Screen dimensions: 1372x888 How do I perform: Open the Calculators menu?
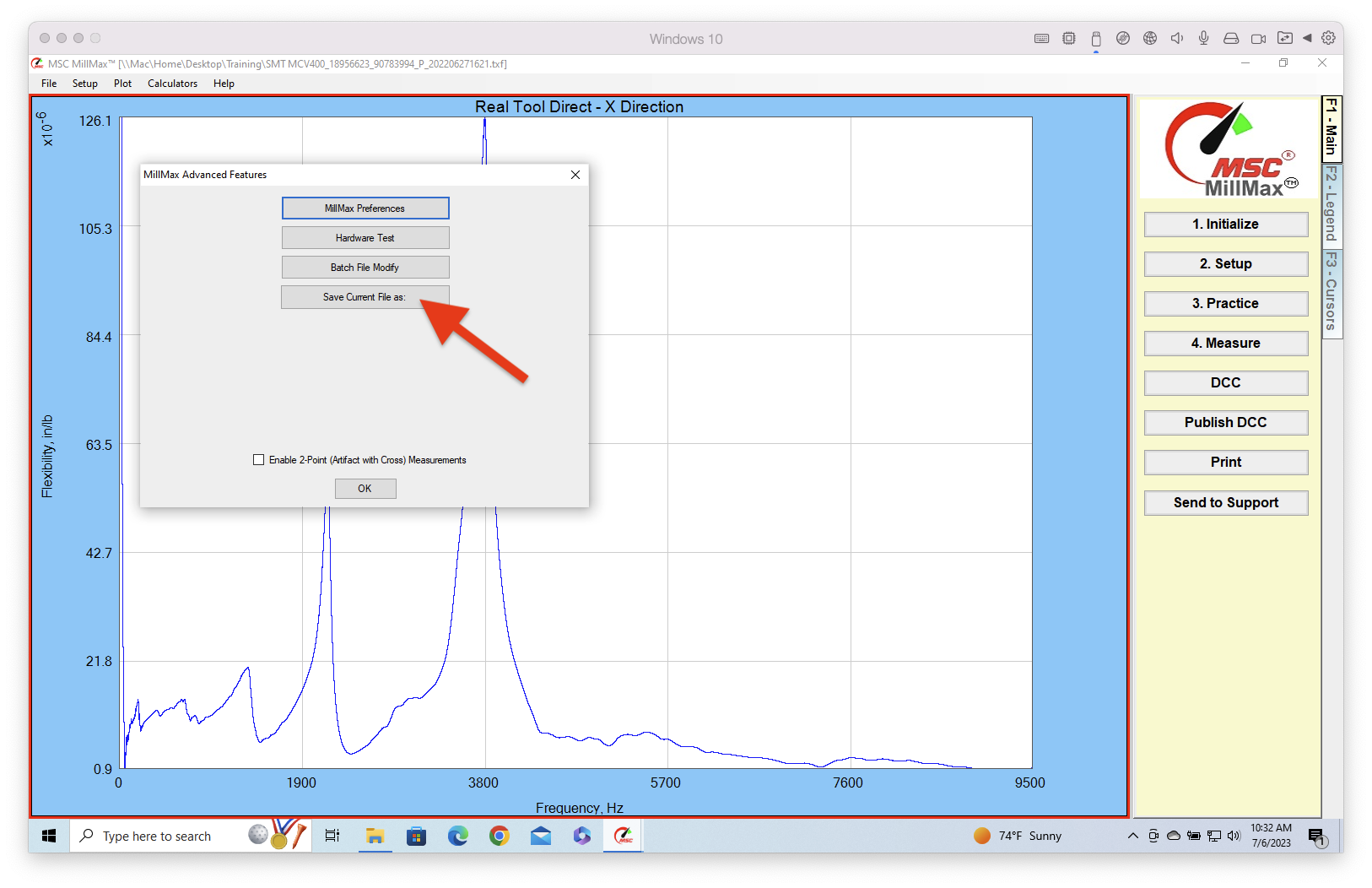(173, 84)
